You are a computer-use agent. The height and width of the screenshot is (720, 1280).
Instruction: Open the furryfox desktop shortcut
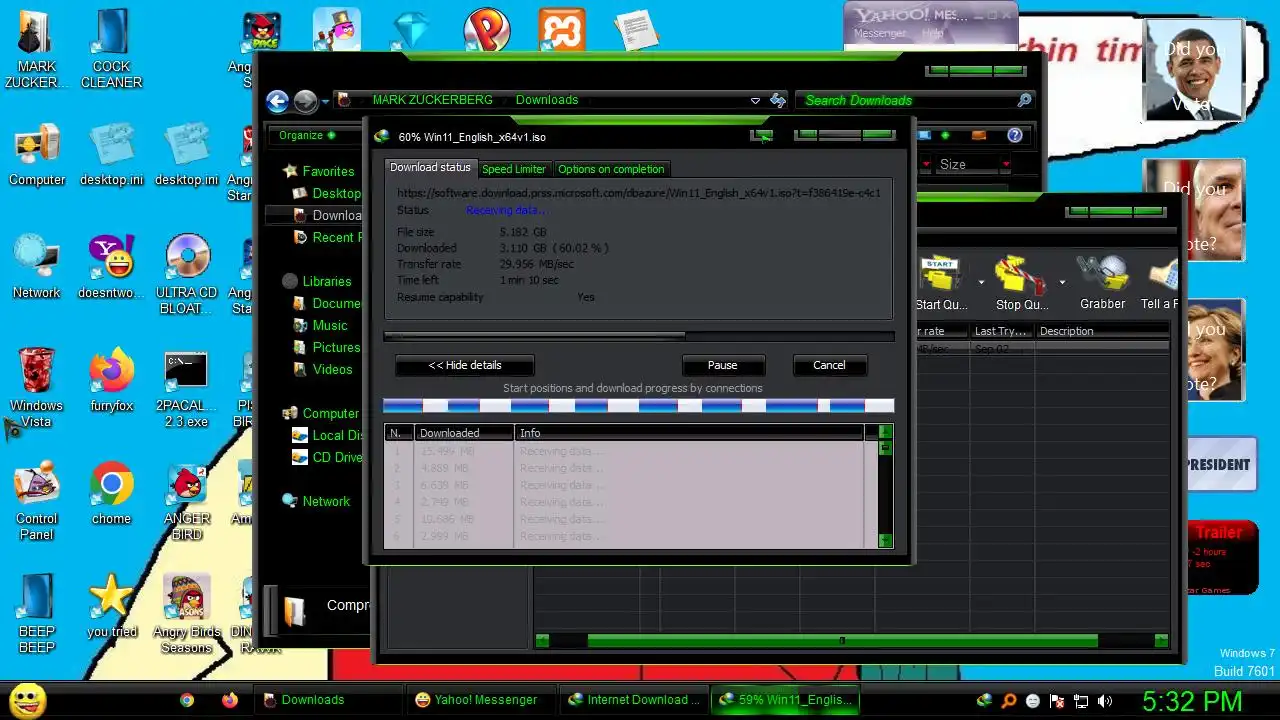click(x=111, y=379)
